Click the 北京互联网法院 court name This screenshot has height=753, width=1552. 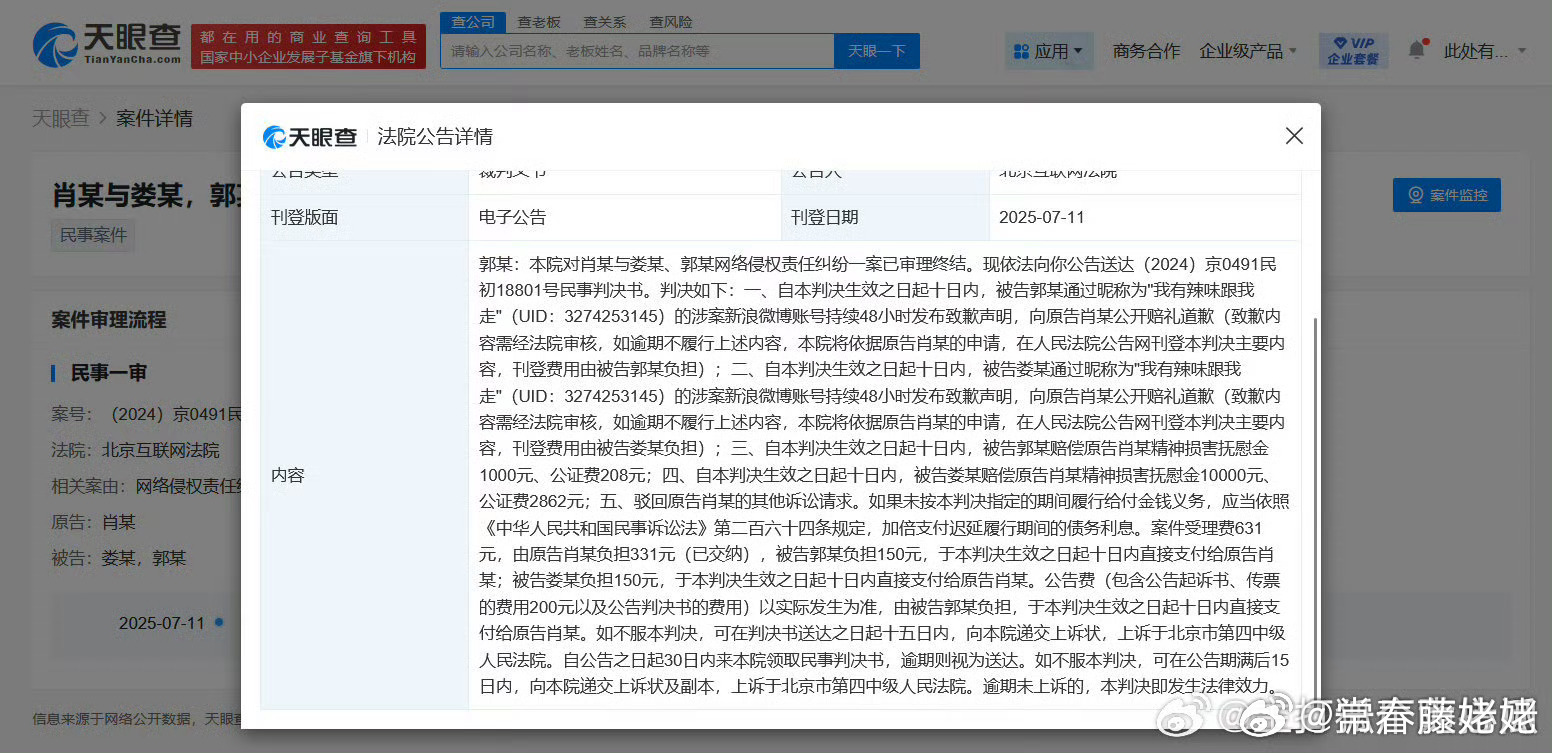tap(160, 450)
